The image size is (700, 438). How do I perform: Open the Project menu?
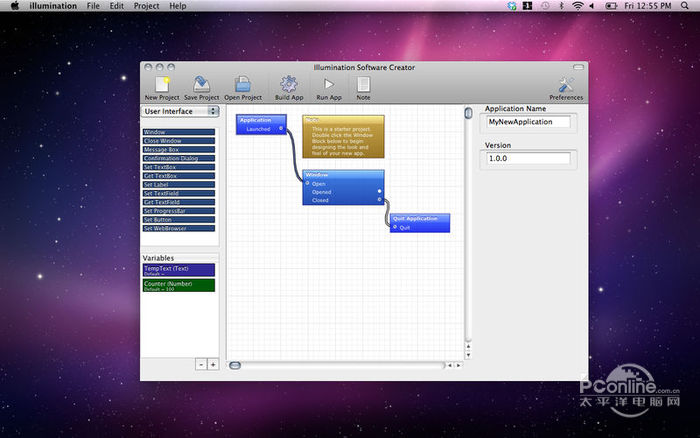[147, 6]
